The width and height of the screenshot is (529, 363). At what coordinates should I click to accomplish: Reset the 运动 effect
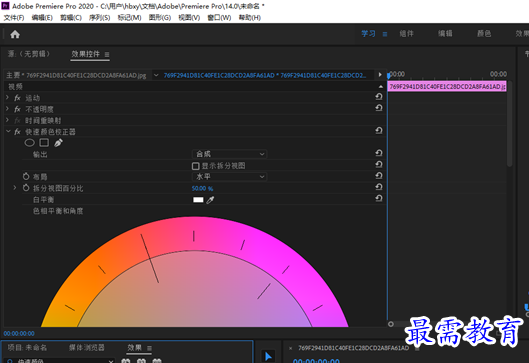click(x=379, y=97)
